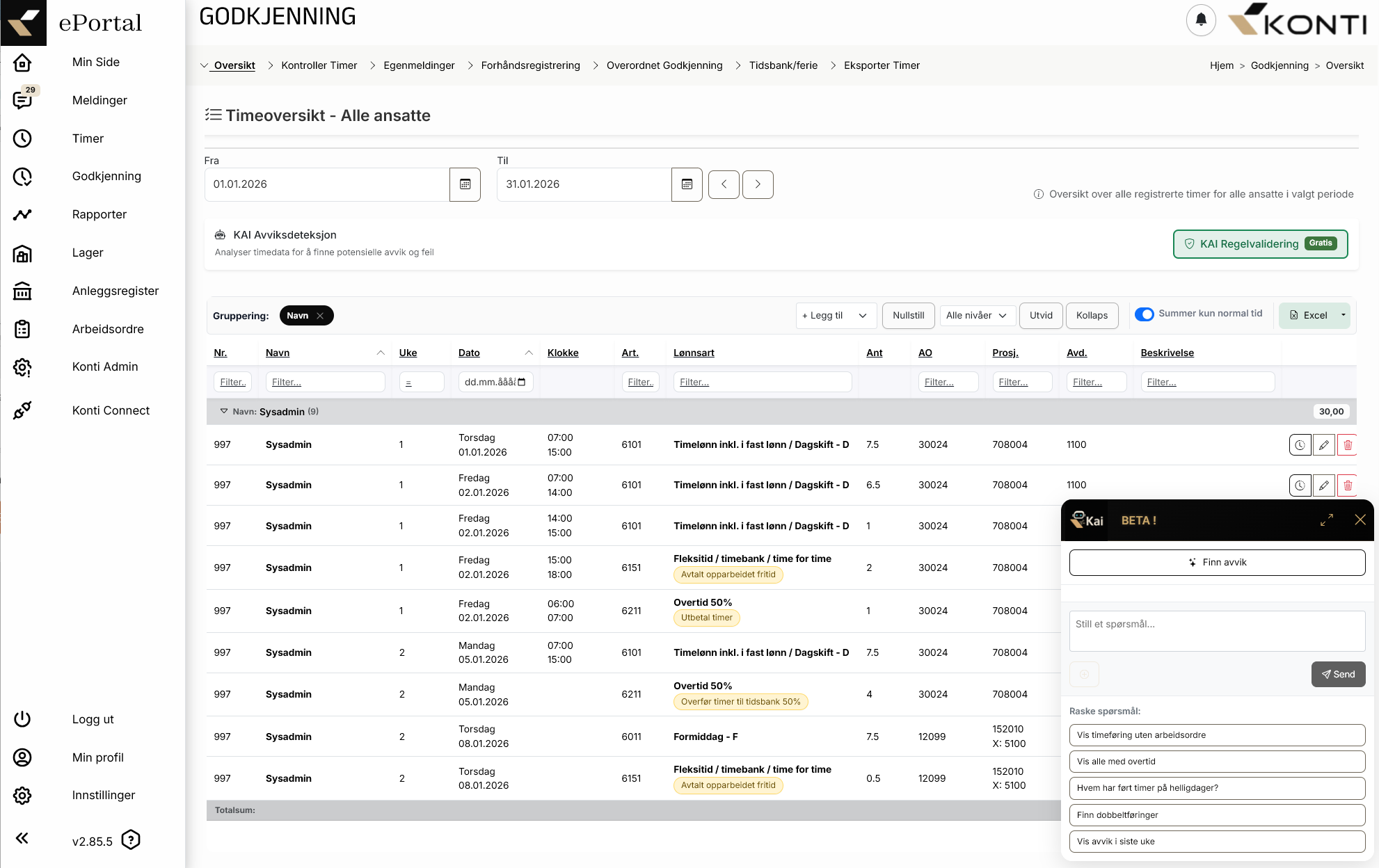Screen dimensions: 1379x868
Task: Collapse the Navn: Sysadmin group row
Action: pyautogui.click(x=224, y=411)
